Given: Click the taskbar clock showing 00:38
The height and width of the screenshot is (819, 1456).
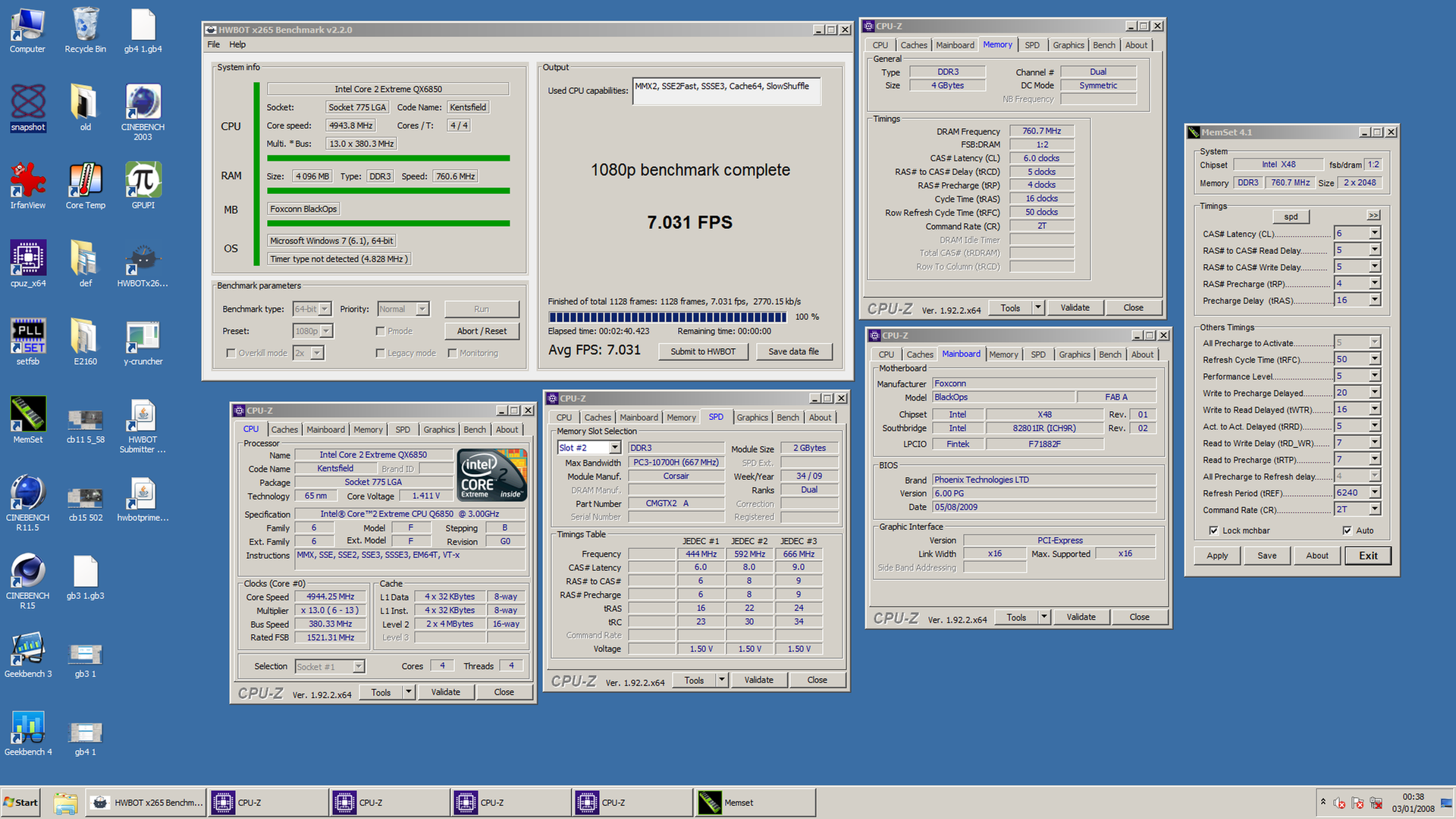Looking at the screenshot, I should point(1413,803).
